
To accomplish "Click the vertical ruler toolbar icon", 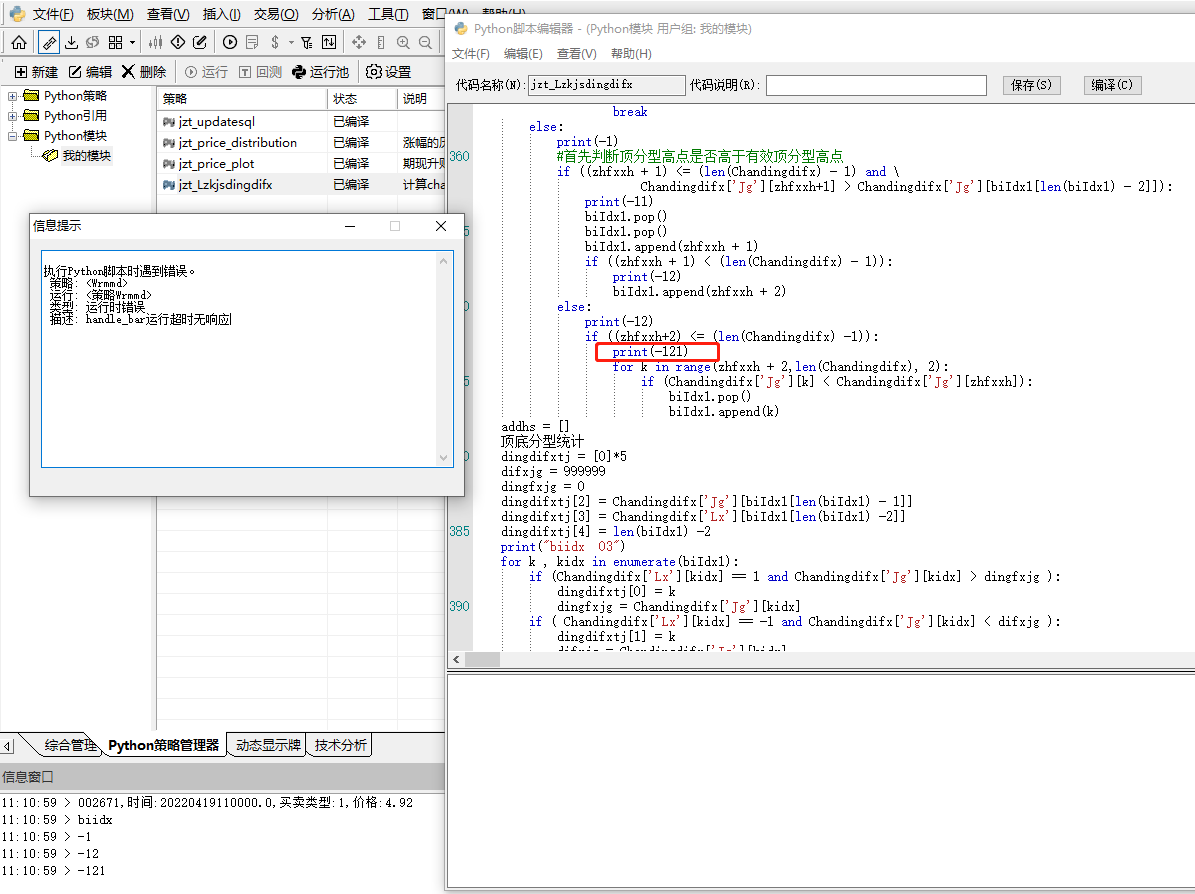I will pos(381,42).
